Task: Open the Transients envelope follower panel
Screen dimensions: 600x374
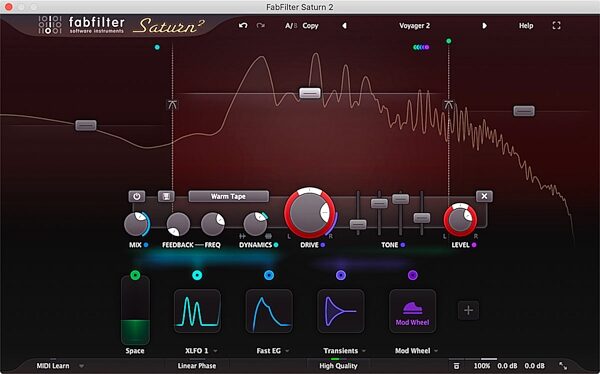Action: (341, 311)
